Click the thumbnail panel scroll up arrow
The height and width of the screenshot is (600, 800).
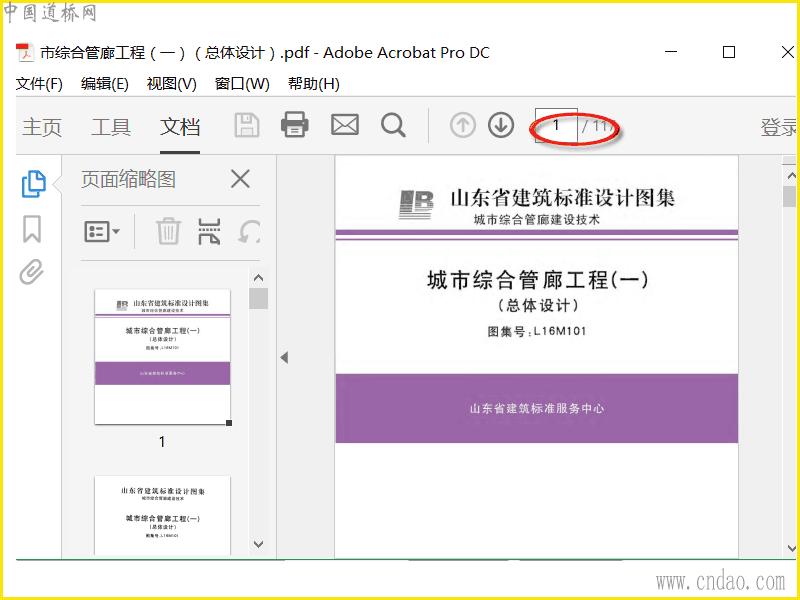[x=258, y=278]
